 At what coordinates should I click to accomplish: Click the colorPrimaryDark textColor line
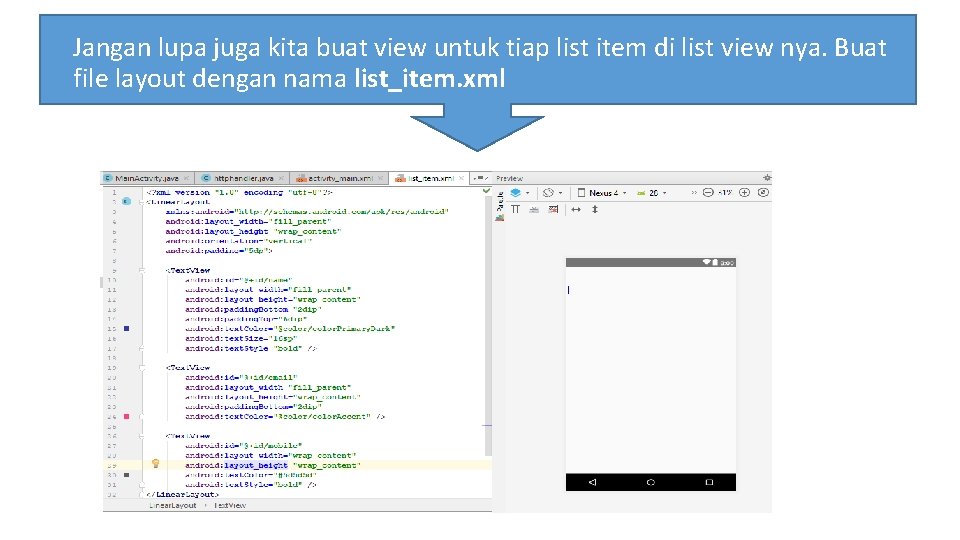tap(290, 329)
